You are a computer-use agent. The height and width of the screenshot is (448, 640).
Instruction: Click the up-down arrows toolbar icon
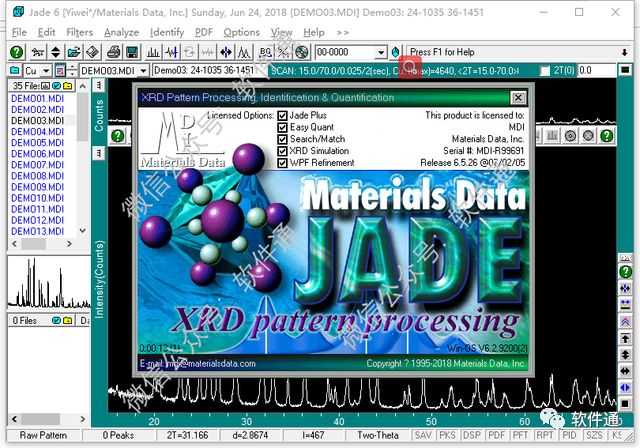56,52
